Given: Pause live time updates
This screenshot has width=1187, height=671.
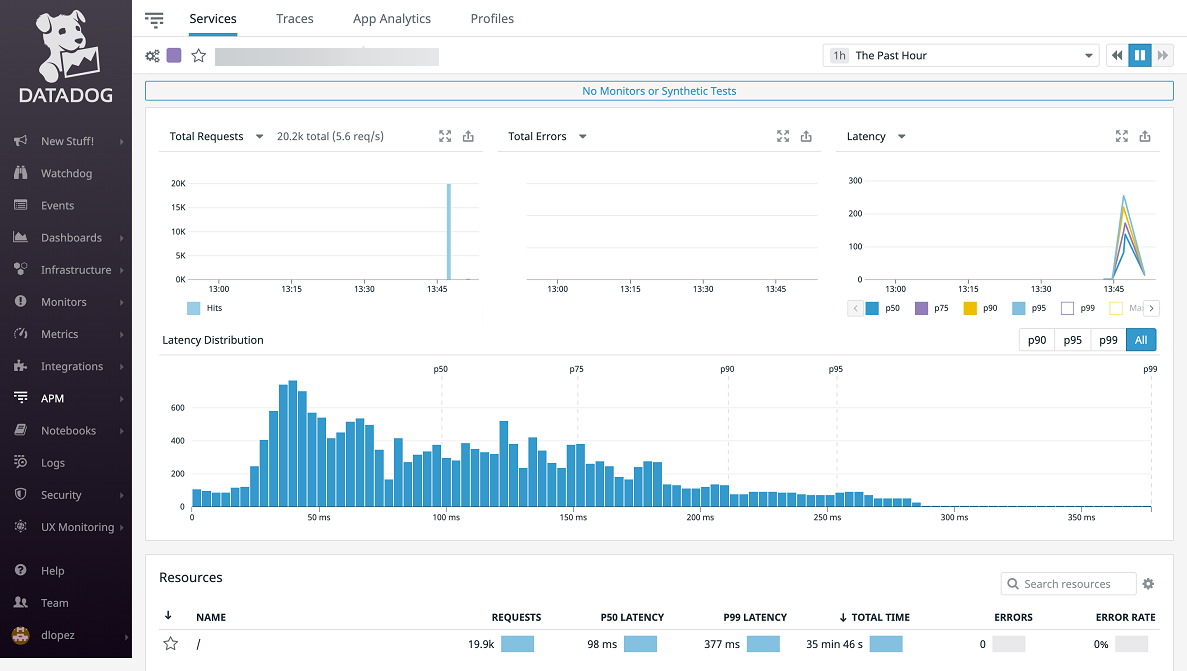Looking at the screenshot, I should point(1139,55).
